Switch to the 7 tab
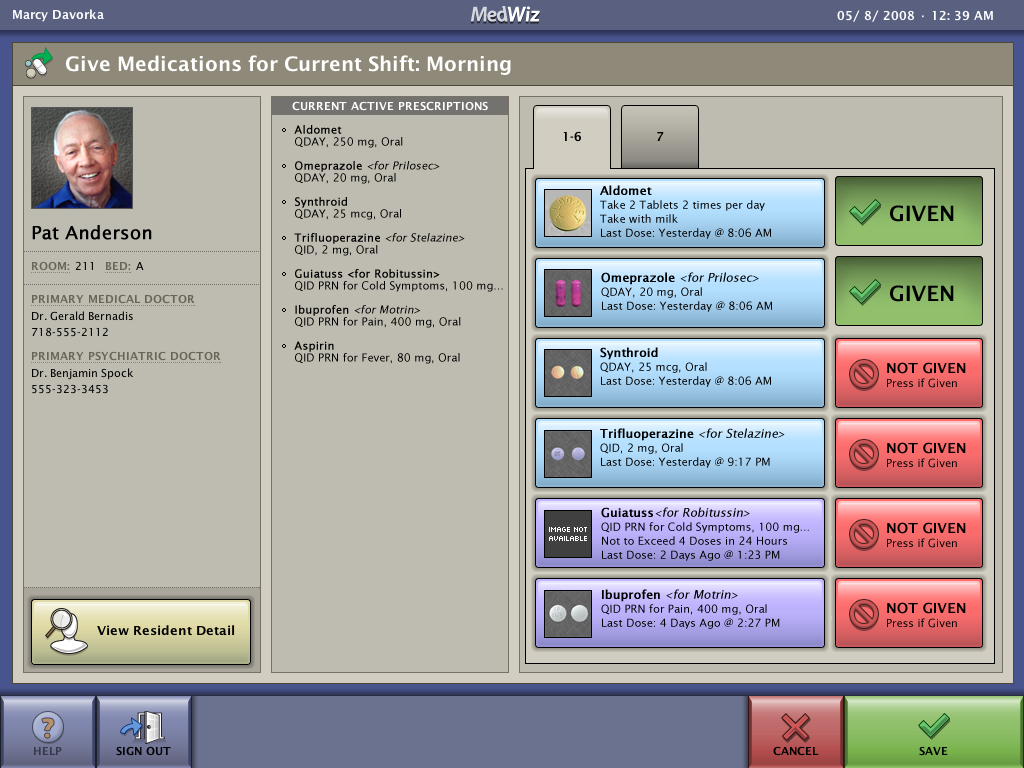Screen dimensions: 1024x768 [x=659, y=137]
